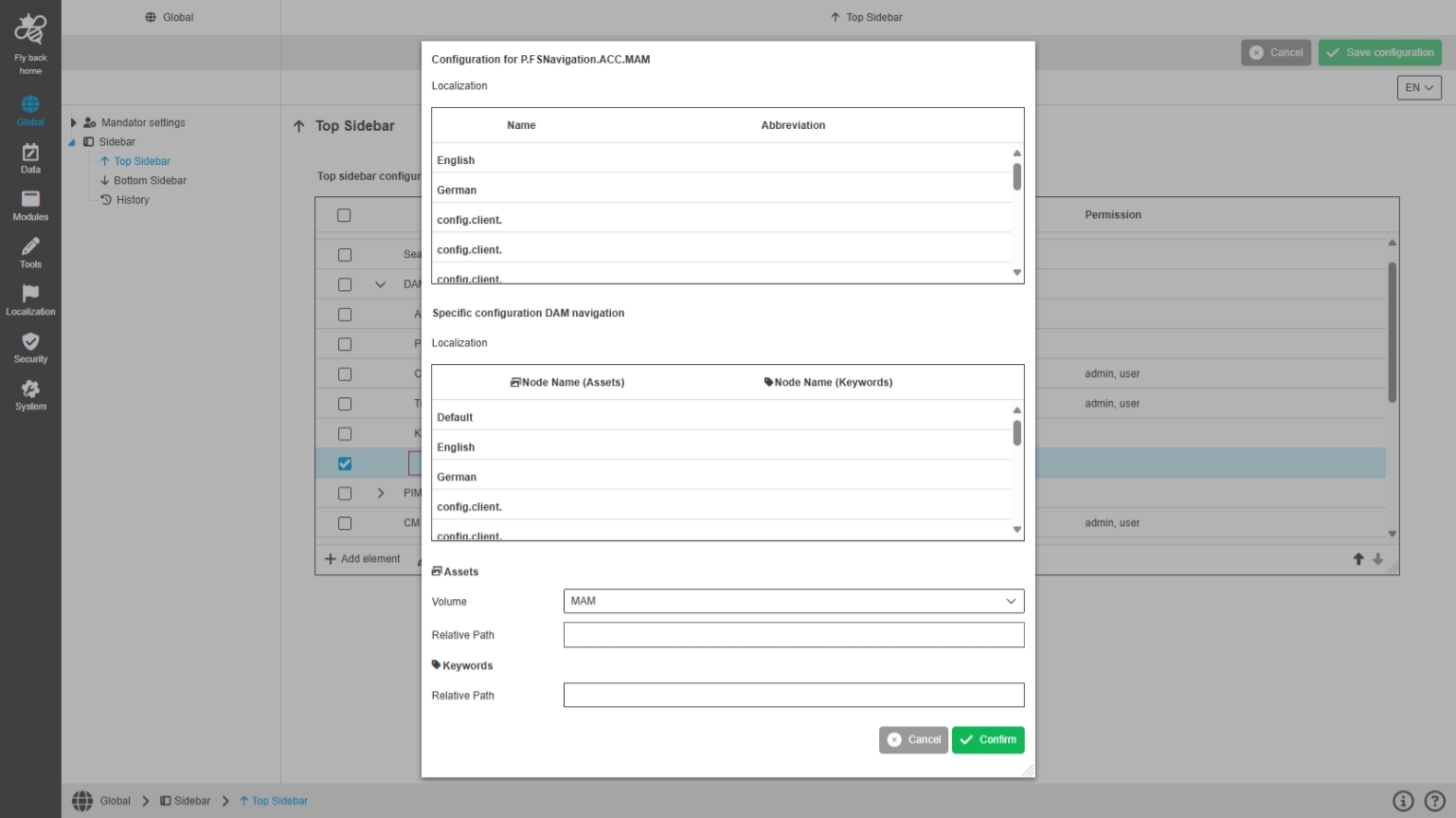This screenshot has width=1456, height=818.
Task: Open the Data section in sidebar
Action: (30, 154)
